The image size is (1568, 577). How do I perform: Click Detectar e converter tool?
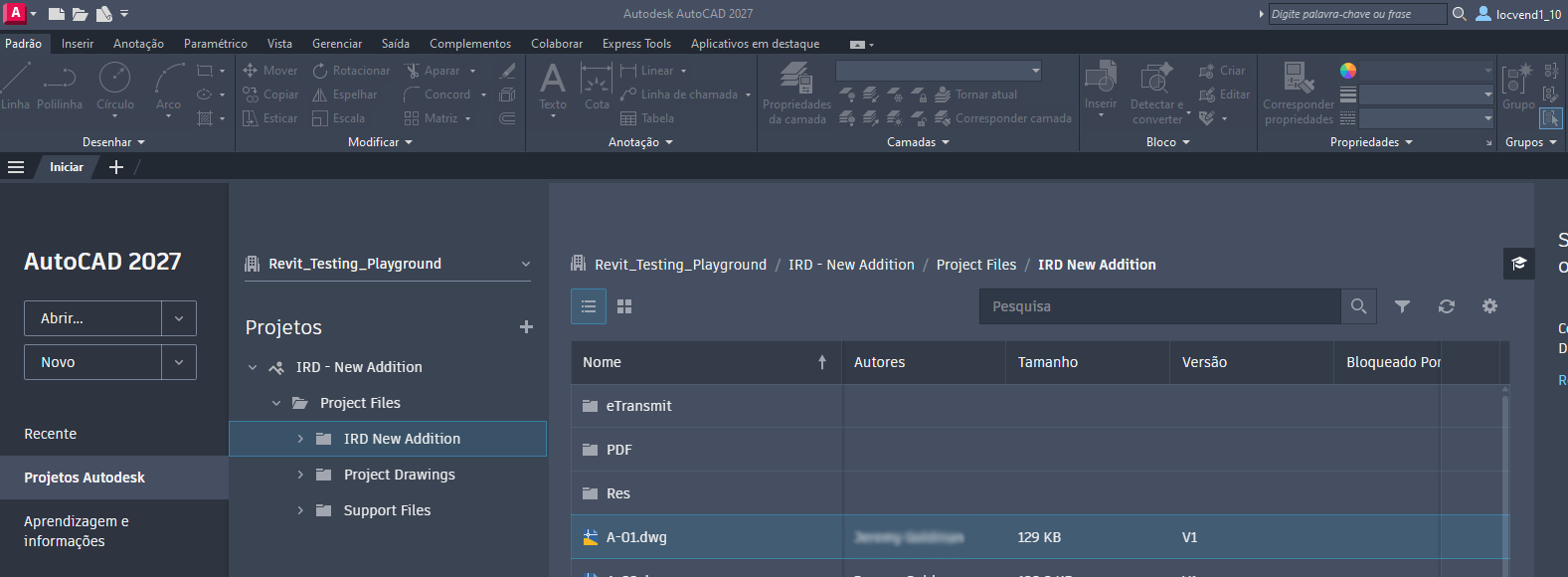coord(1157,93)
